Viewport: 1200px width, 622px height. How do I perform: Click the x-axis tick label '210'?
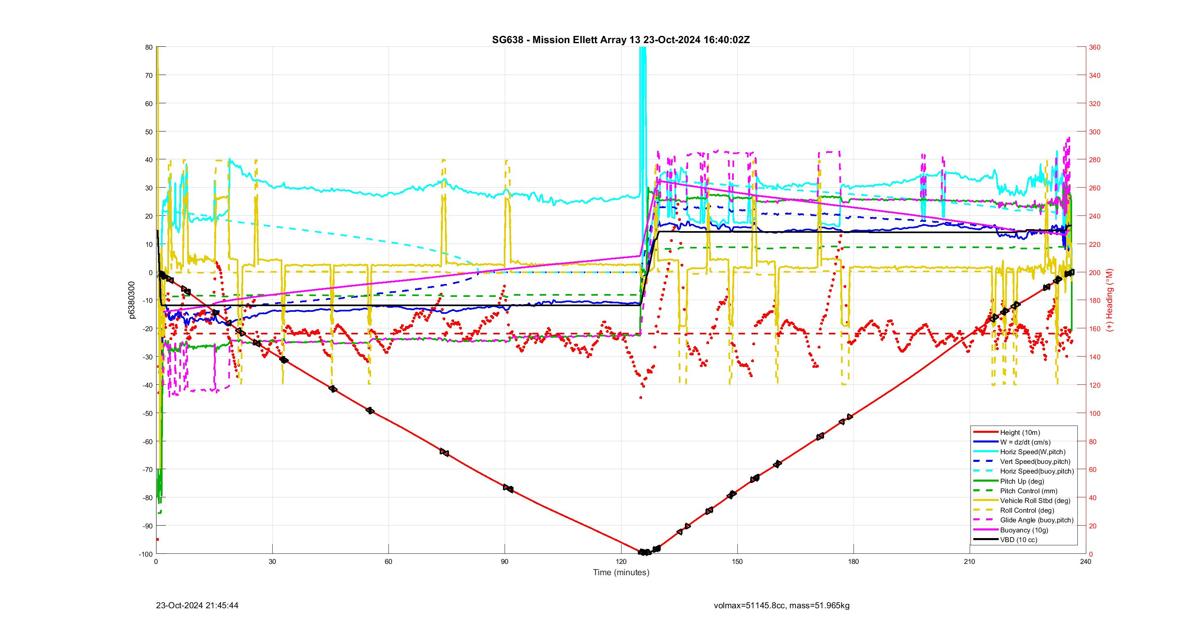(x=969, y=562)
